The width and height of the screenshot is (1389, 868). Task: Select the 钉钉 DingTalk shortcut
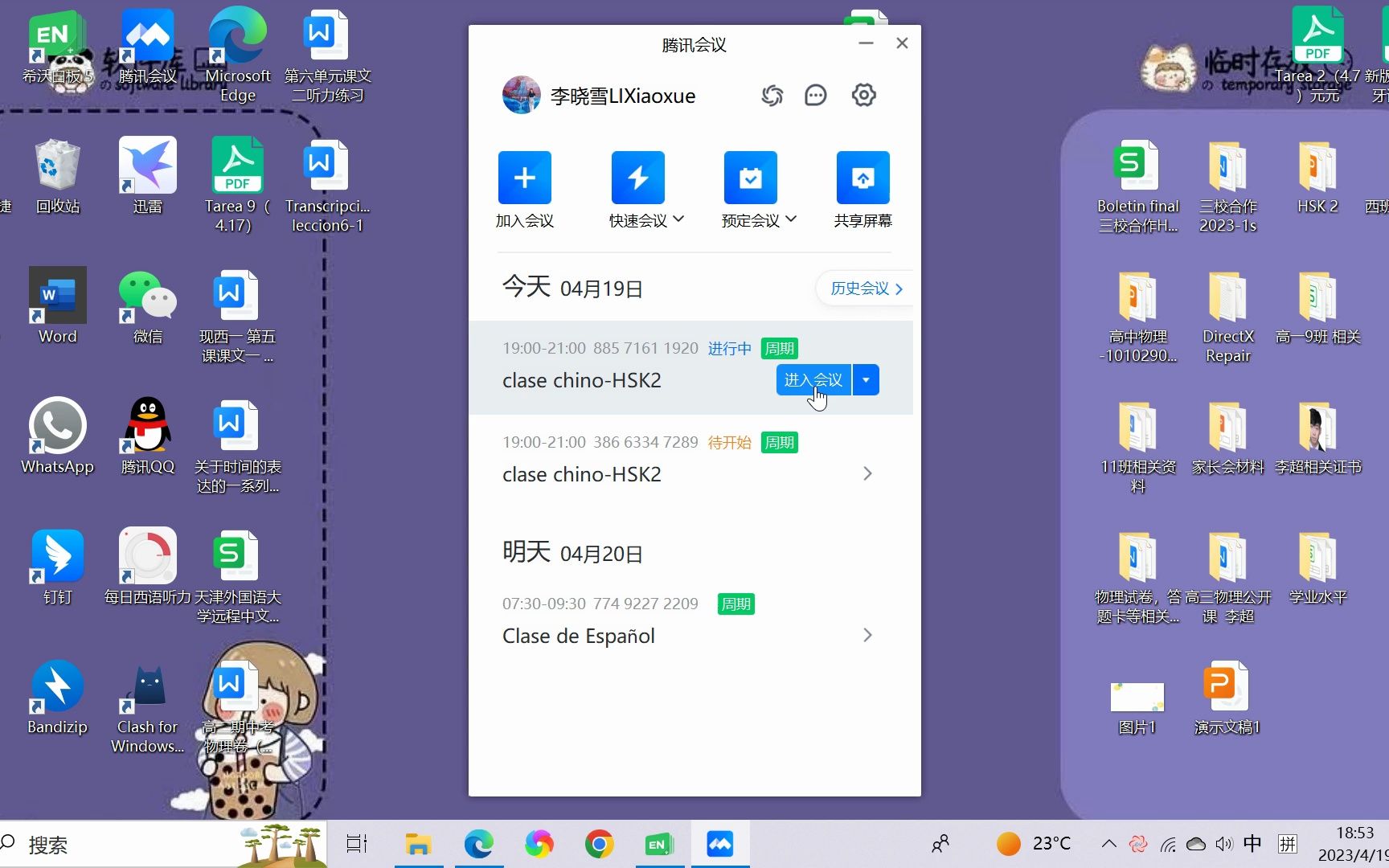[58, 567]
